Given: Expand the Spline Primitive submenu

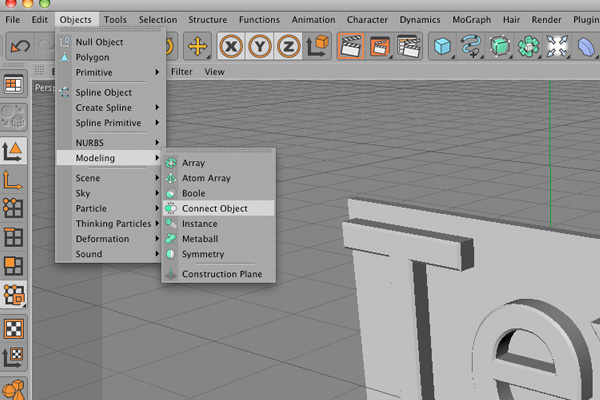Looking at the screenshot, I should (111, 123).
